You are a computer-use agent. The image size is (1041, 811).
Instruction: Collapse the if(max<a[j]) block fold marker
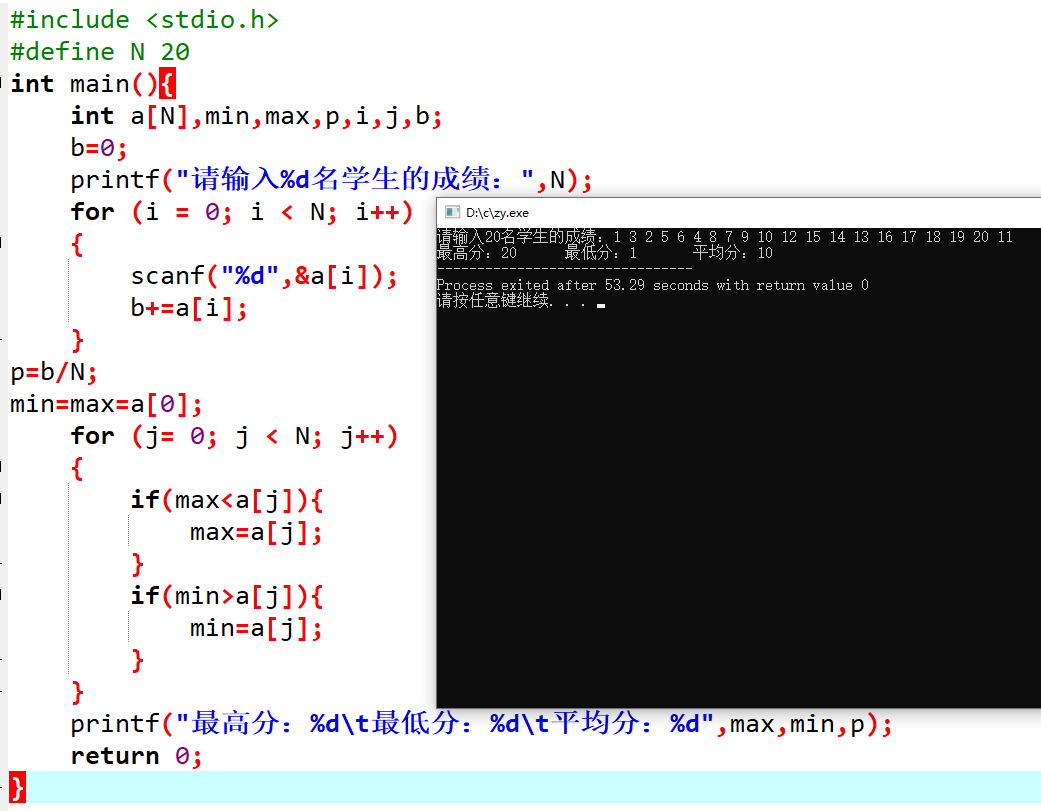click(3, 499)
